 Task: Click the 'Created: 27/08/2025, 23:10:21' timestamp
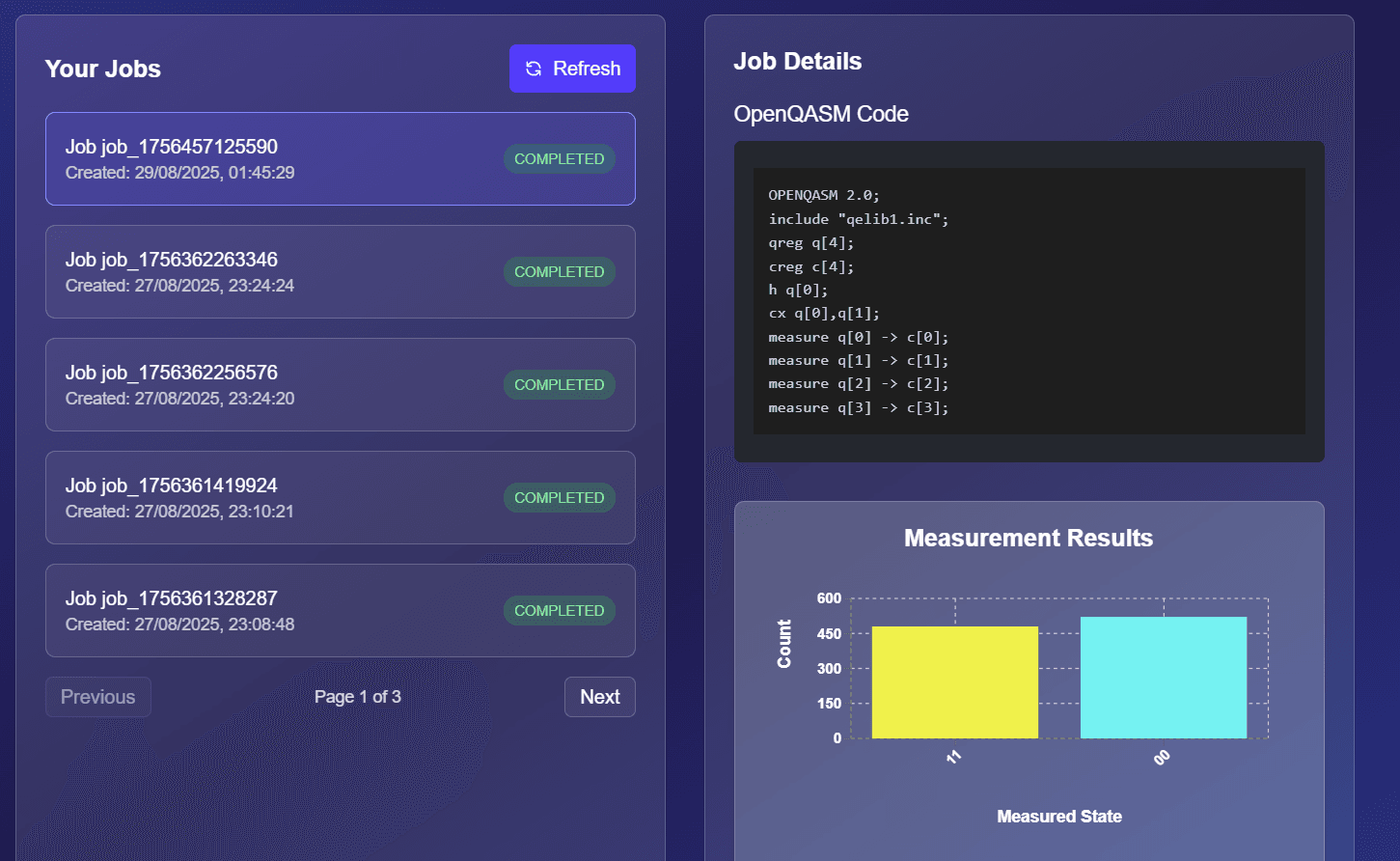pos(180,512)
